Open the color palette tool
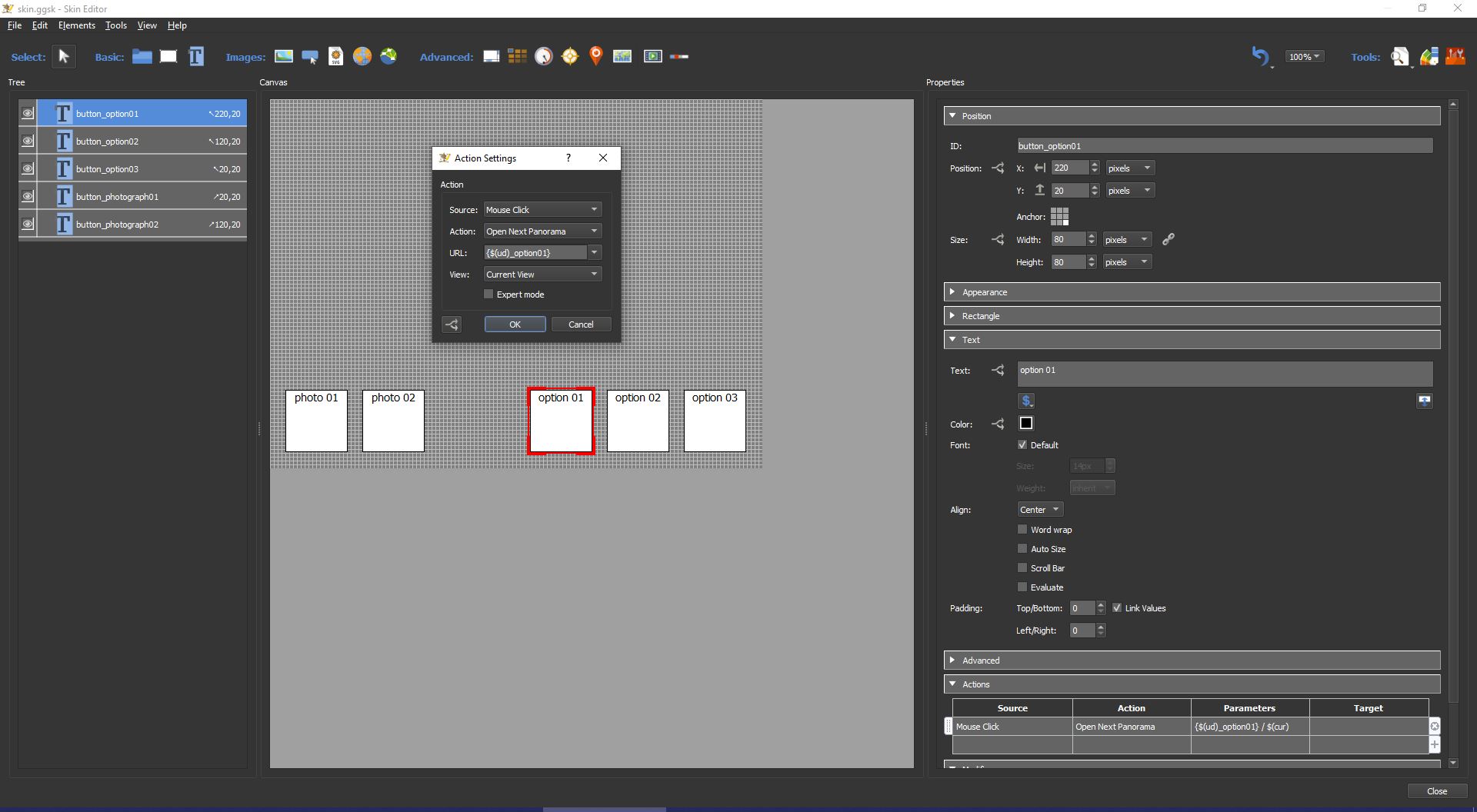Screen dimensions: 1477x812 pyautogui.click(x=1429, y=56)
